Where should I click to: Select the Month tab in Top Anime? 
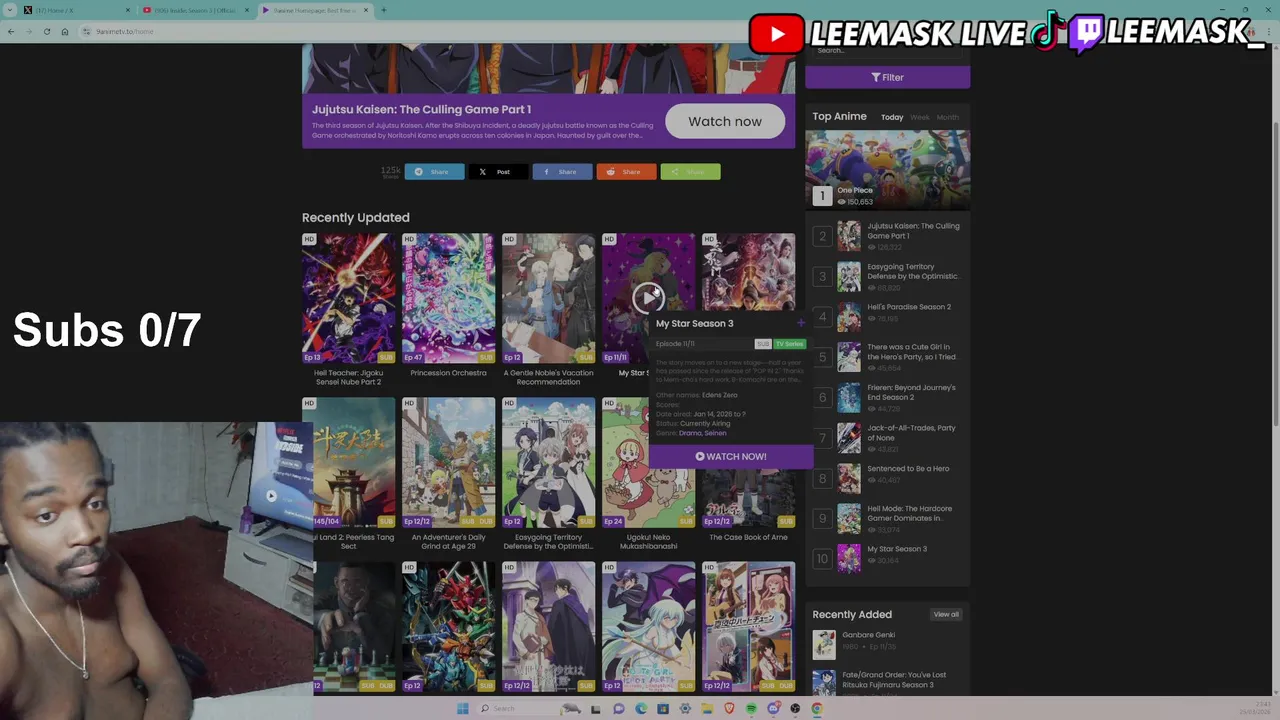947,117
